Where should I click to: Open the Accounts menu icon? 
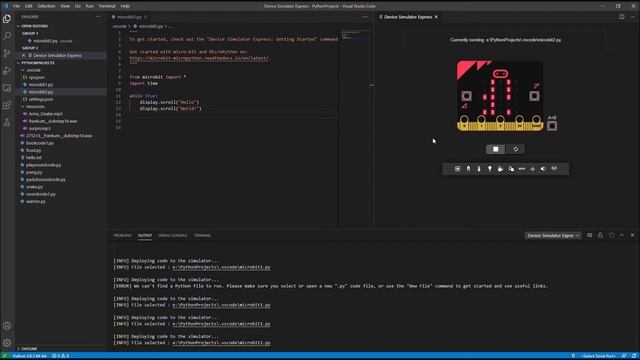coord(7,326)
